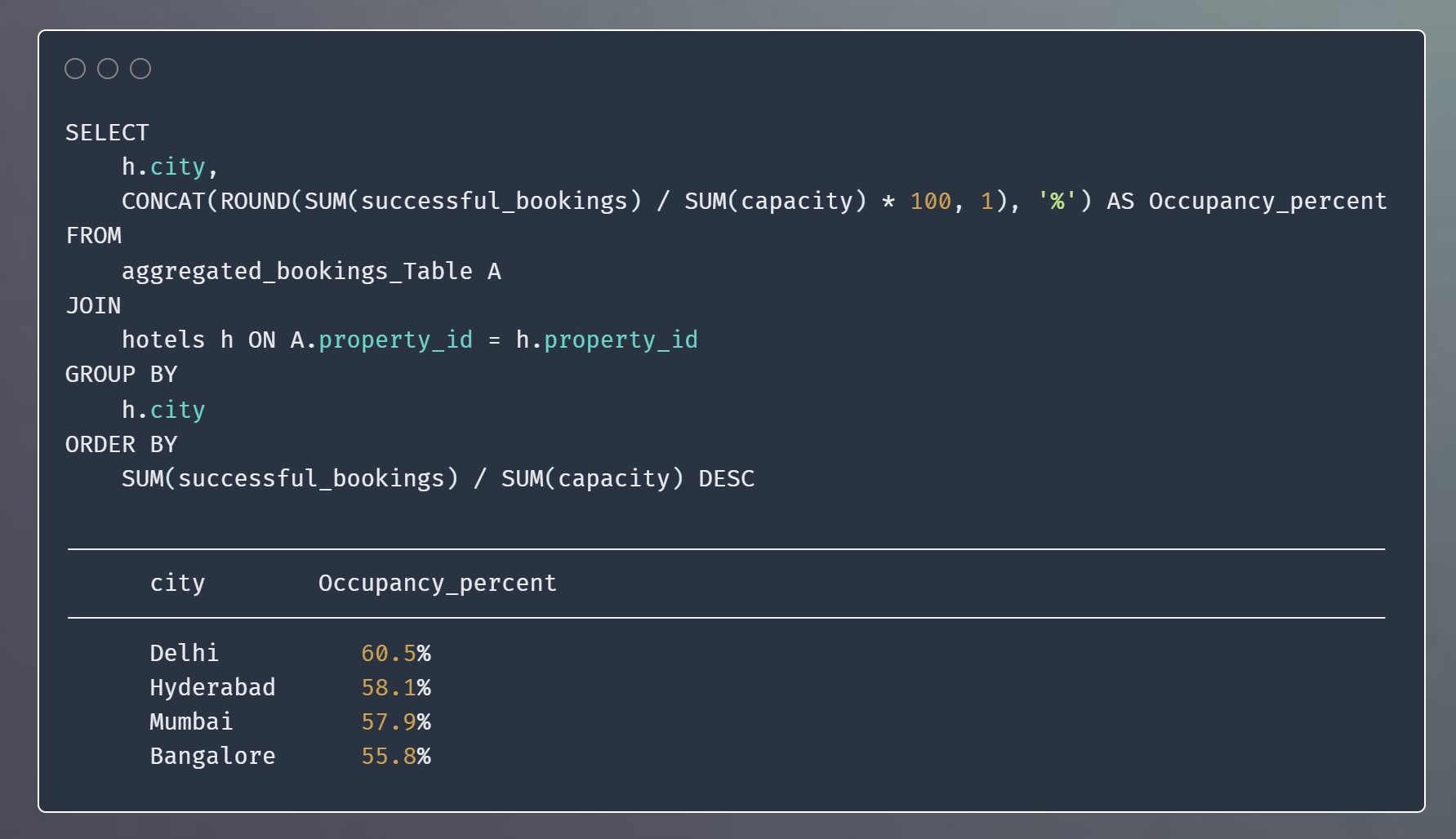Click the CONCAT function name

point(163,202)
